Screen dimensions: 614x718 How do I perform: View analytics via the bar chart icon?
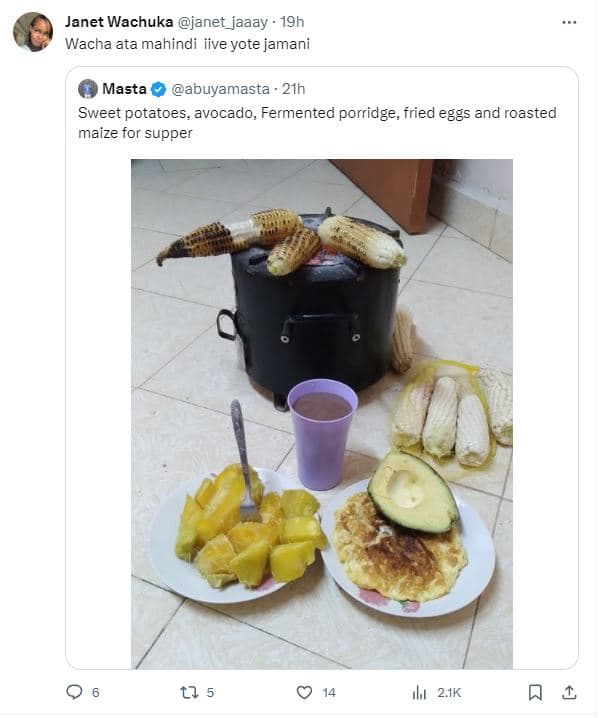(420, 692)
